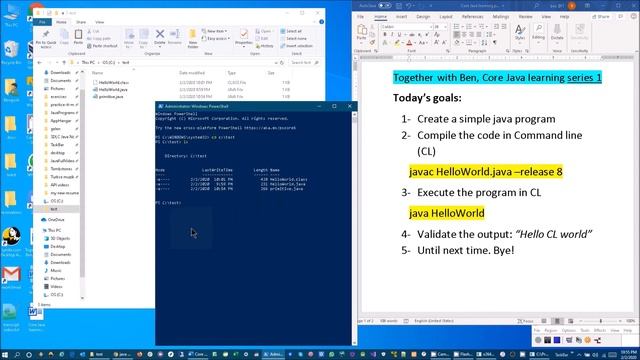The image size is (640, 360).
Task: Click Italic in Word's ribbon
Action: (x=392, y=35)
